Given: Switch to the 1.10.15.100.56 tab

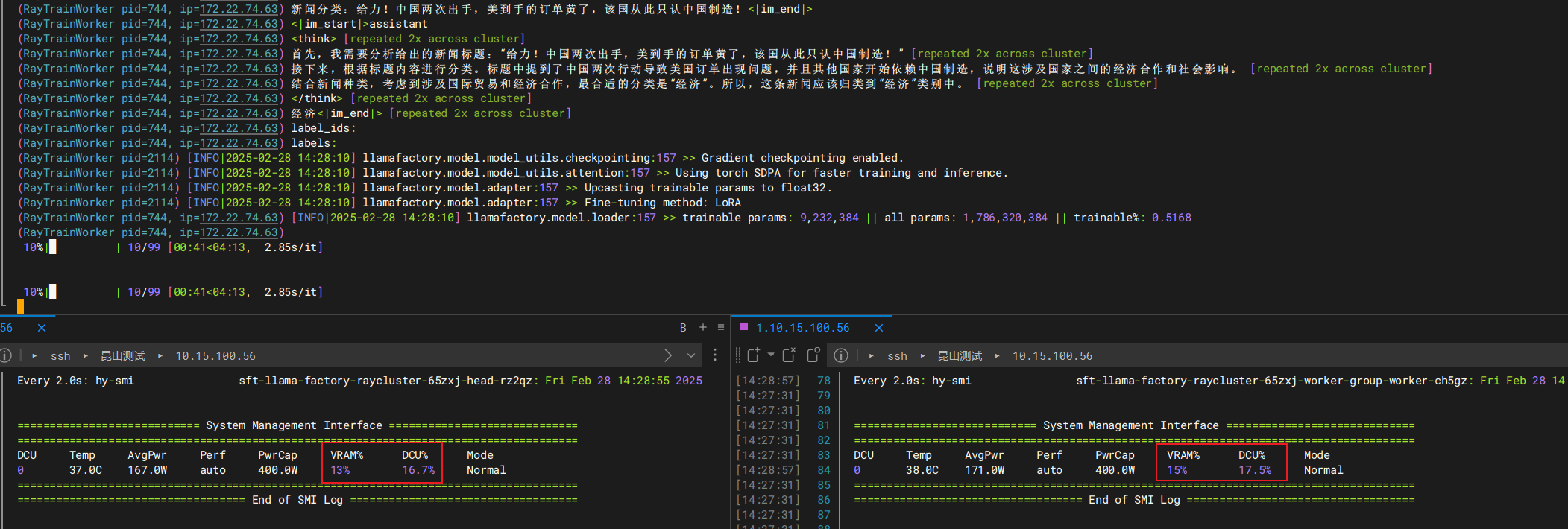Looking at the screenshot, I should point(802,328).
